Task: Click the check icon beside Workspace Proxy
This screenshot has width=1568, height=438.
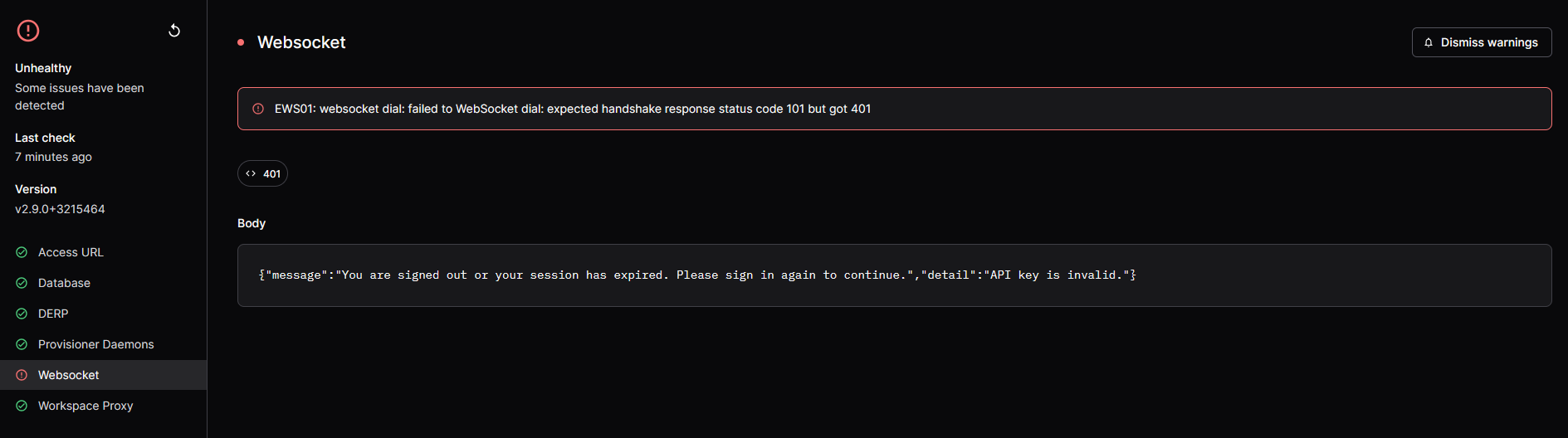Action: pyautogui.click(x=22, y=406)
